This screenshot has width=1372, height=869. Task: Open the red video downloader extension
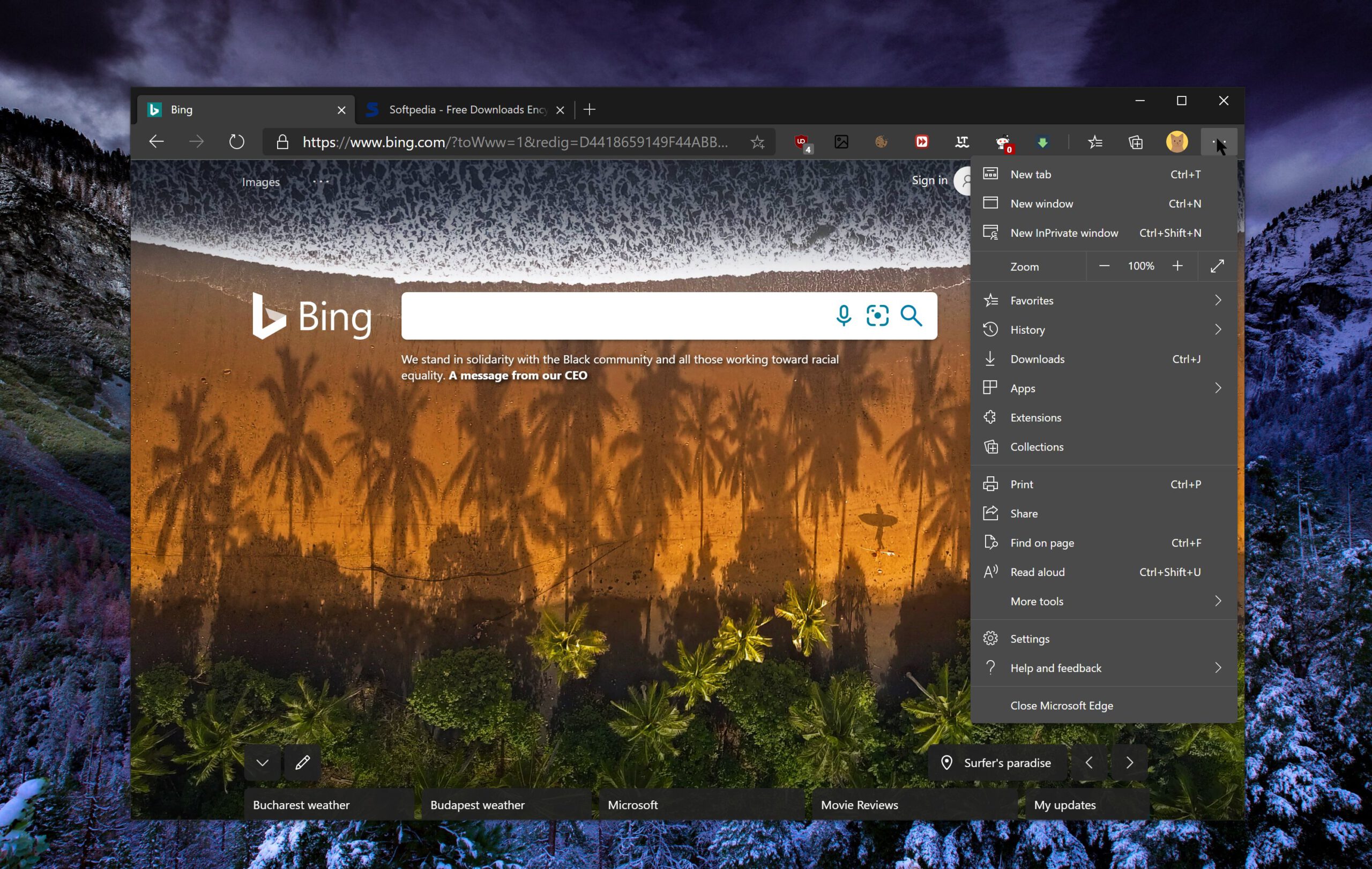pyautogui.click(x=922, y=142)
